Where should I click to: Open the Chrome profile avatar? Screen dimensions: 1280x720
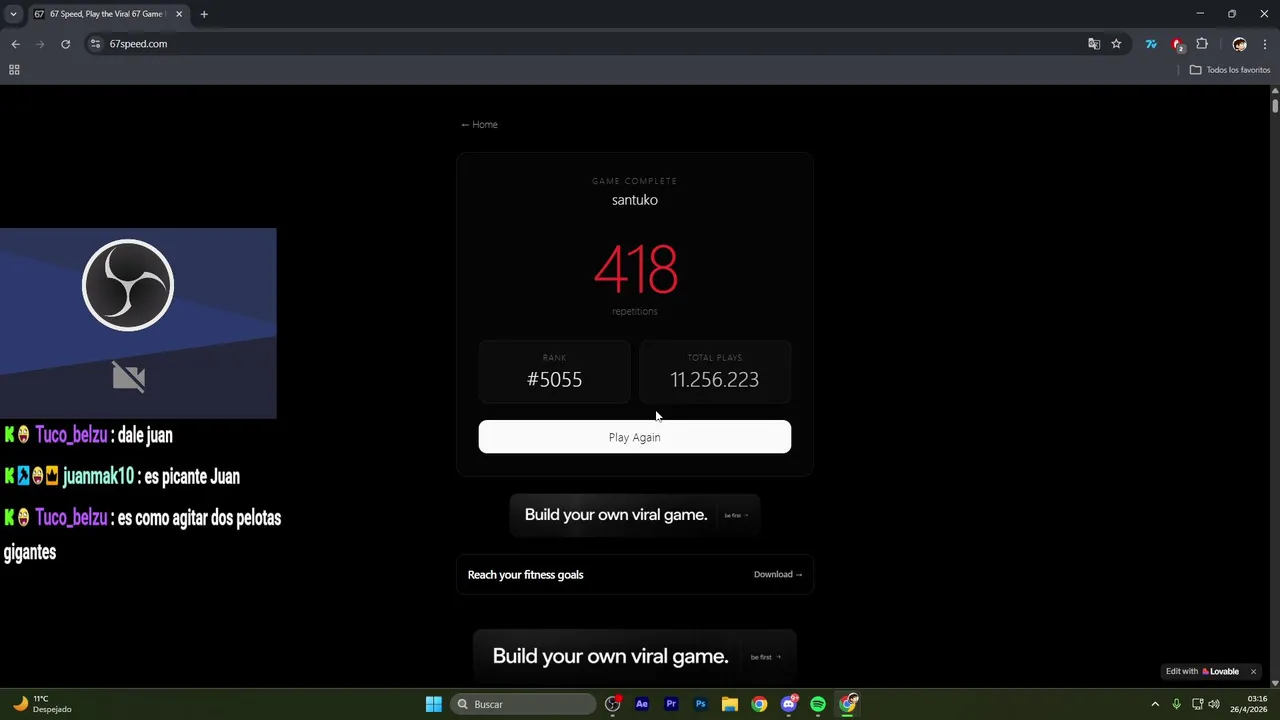pos(1240,44)
